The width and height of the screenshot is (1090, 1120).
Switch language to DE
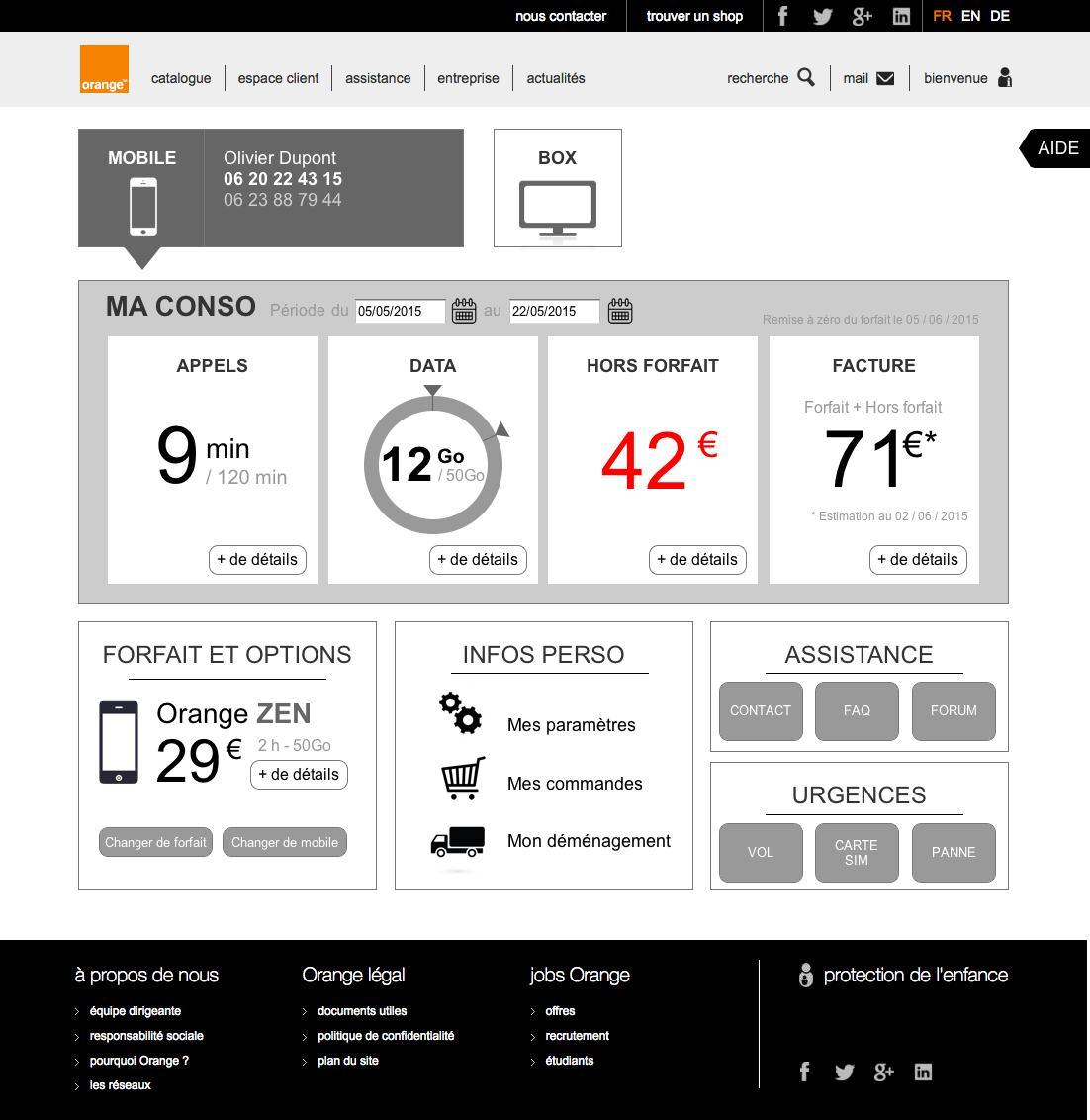coord(1000,16)
